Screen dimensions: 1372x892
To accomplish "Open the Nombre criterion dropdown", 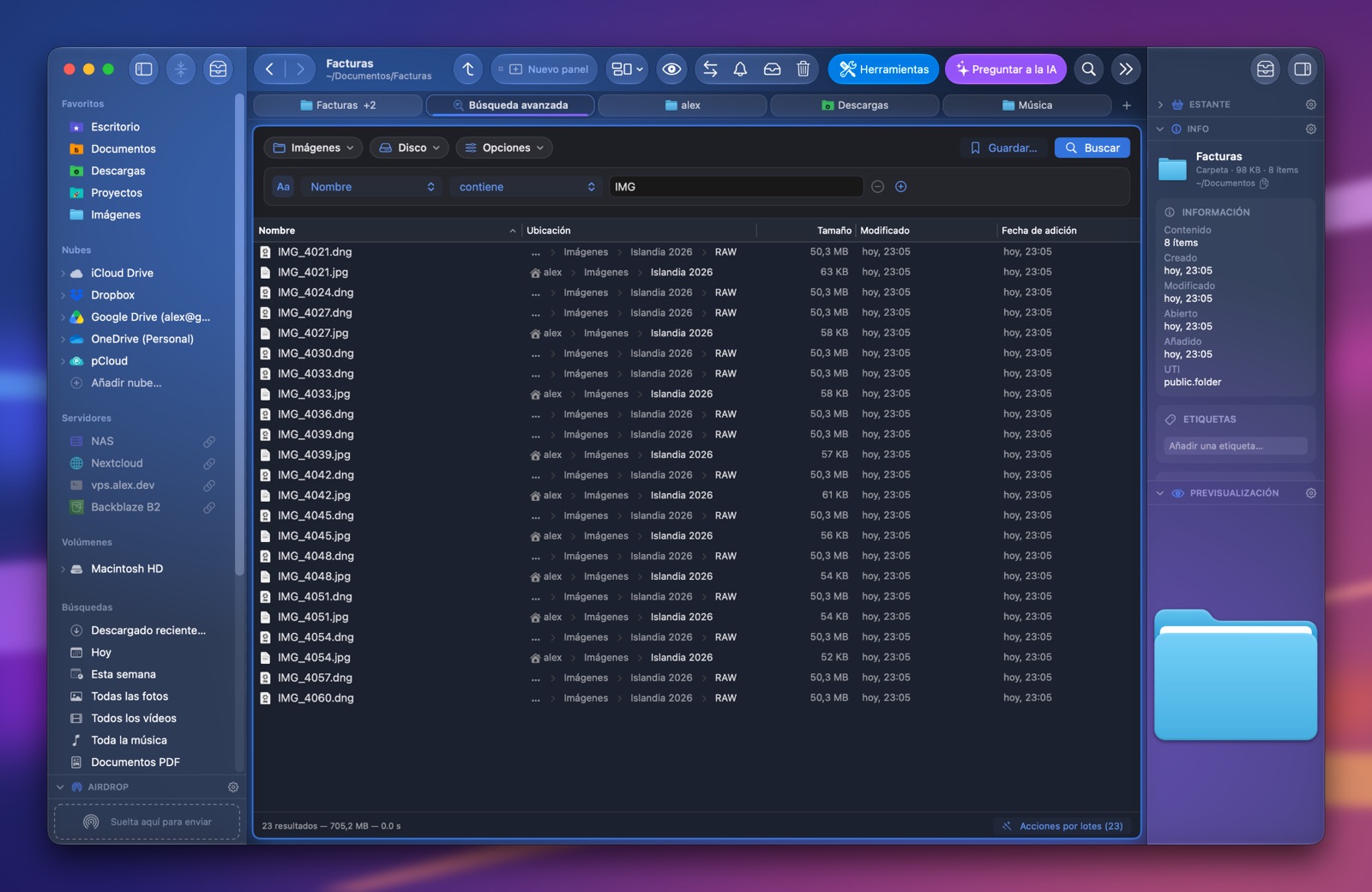I will point(372,187).
